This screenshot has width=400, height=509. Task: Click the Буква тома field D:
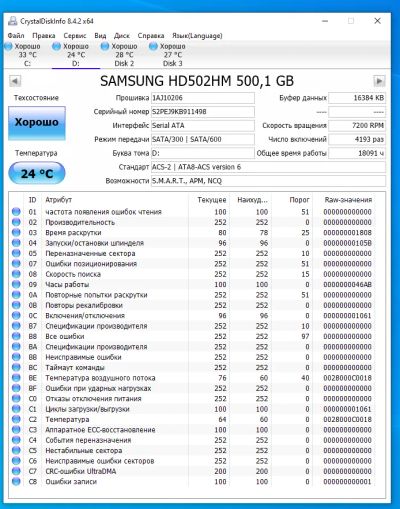tap(203, 153)
